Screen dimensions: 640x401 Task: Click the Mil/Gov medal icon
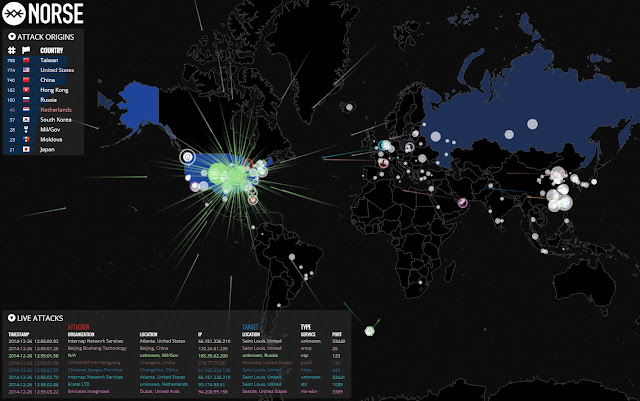point(26,129)
